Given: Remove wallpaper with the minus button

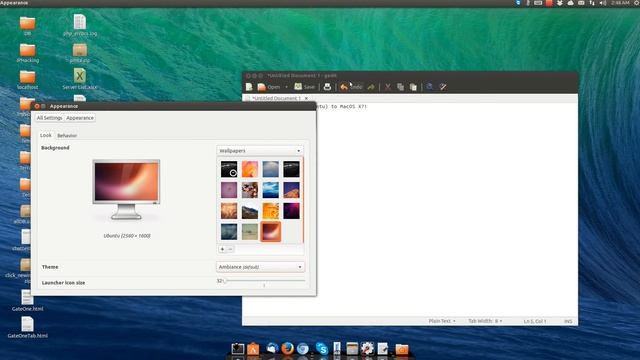Looking at the screenshot, I should click(230, 249).
